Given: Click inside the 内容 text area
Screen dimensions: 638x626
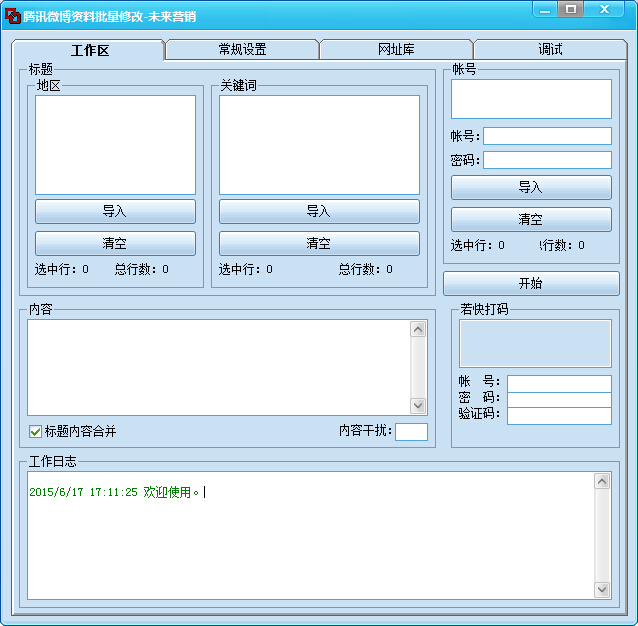Looking at the screenshot, I should (x=219, y=367).
